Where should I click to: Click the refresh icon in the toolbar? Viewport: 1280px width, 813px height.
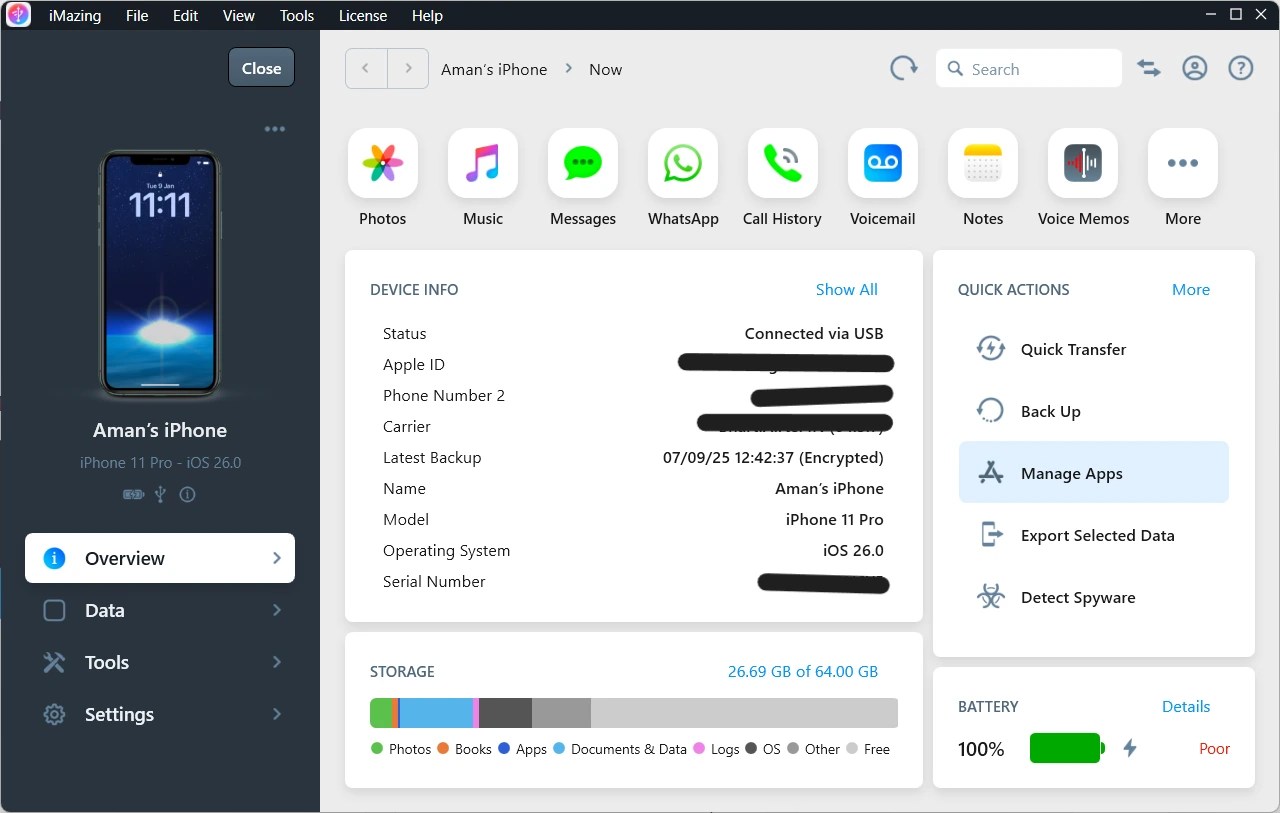[904, 68]
